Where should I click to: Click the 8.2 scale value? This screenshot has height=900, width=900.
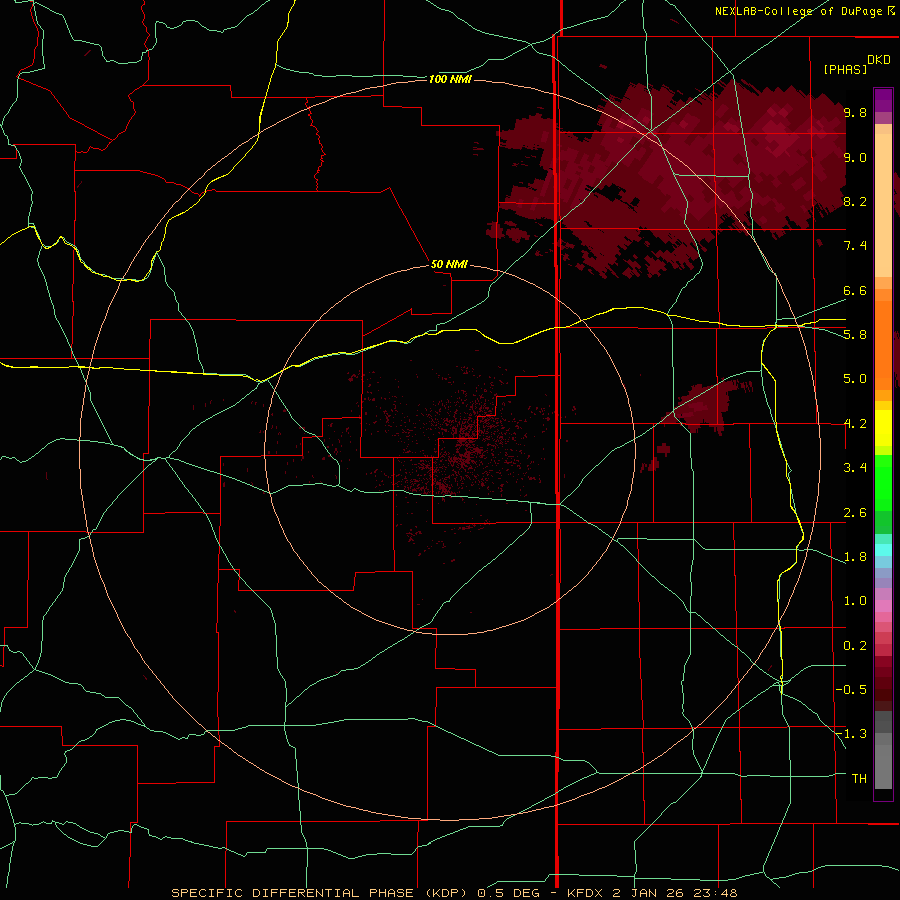[x=855, y=201]
